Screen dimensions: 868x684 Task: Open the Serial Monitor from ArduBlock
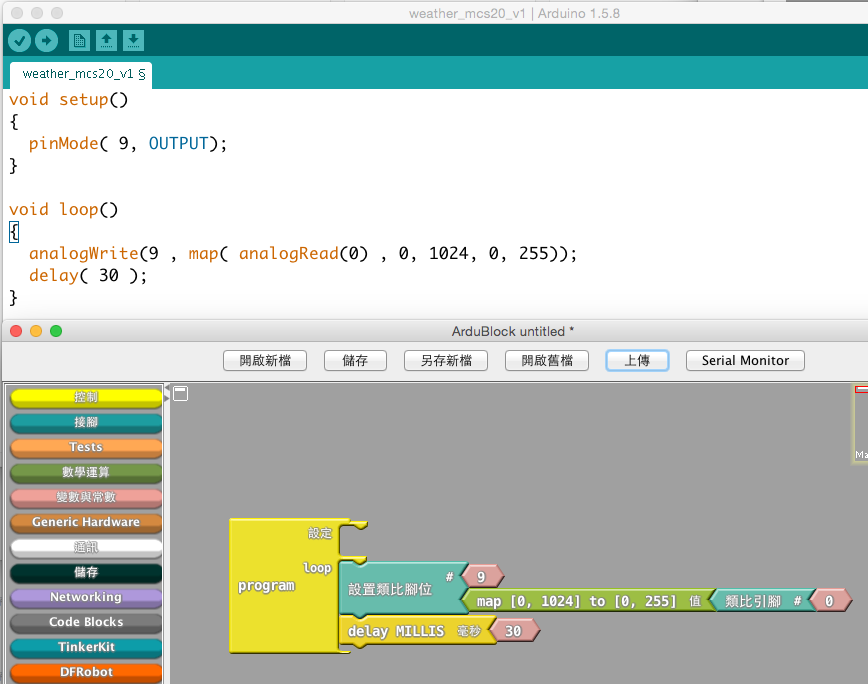point(744,360)
